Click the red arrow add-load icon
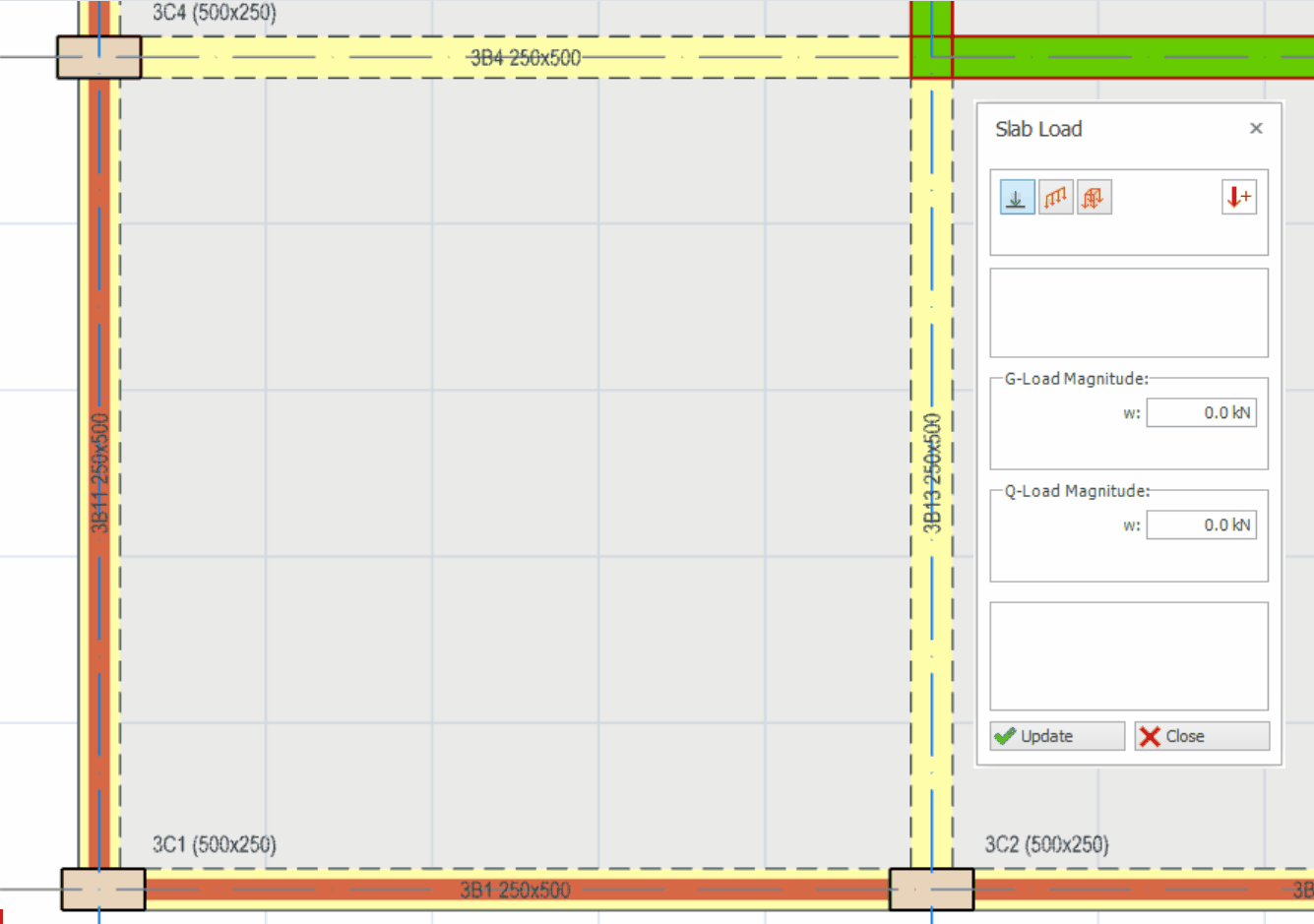Screen dimensions: 1314x924 (1238, 198)
